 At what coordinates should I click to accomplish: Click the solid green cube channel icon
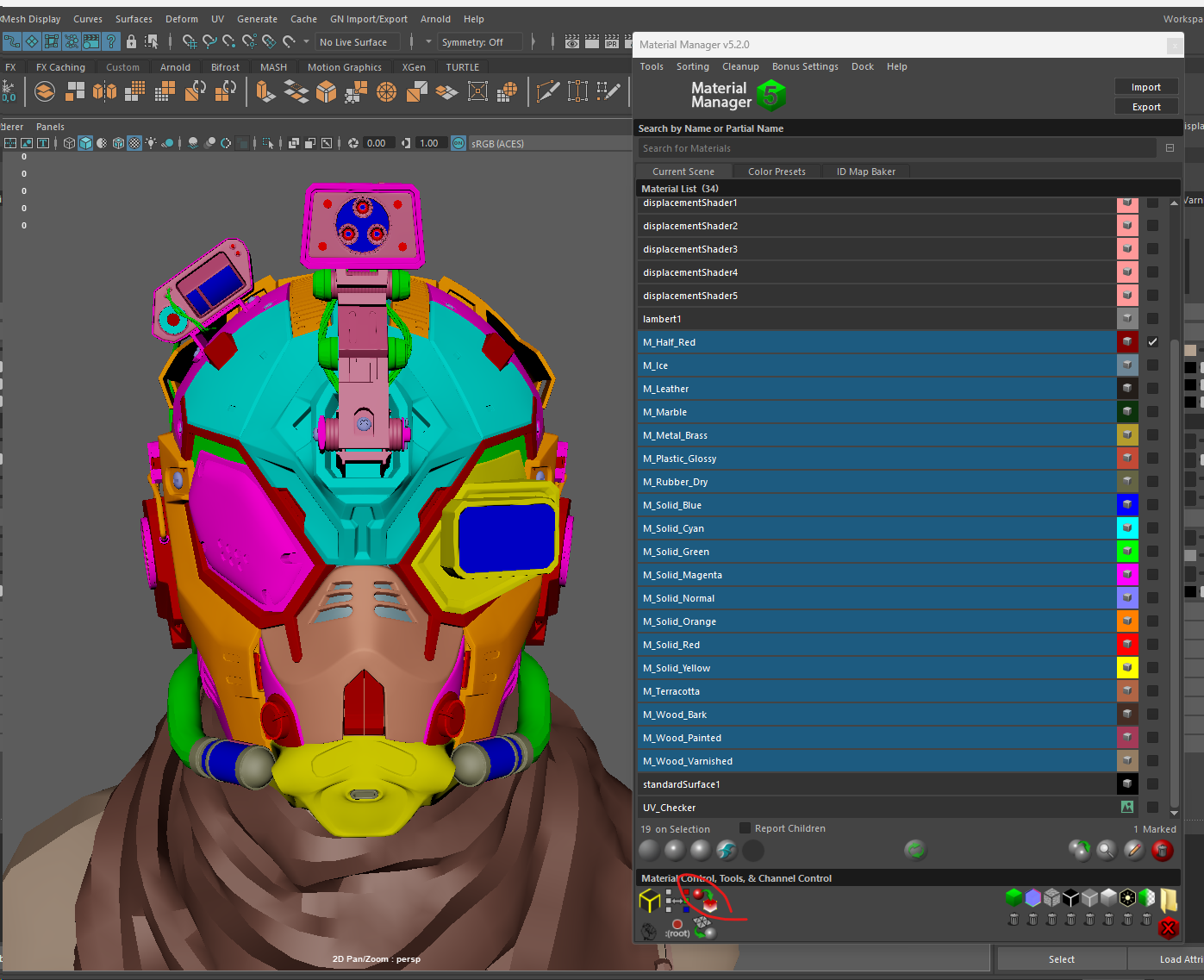(1014, 898)
